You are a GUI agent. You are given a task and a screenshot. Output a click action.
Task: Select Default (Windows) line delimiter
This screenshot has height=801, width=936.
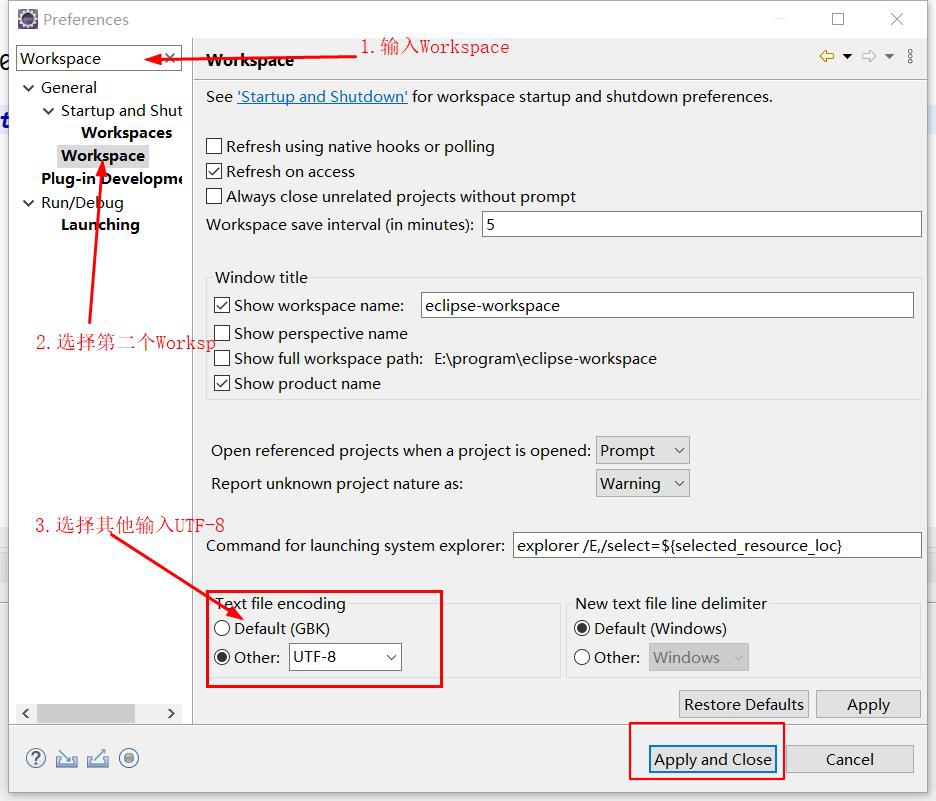(x=581, y=629)
